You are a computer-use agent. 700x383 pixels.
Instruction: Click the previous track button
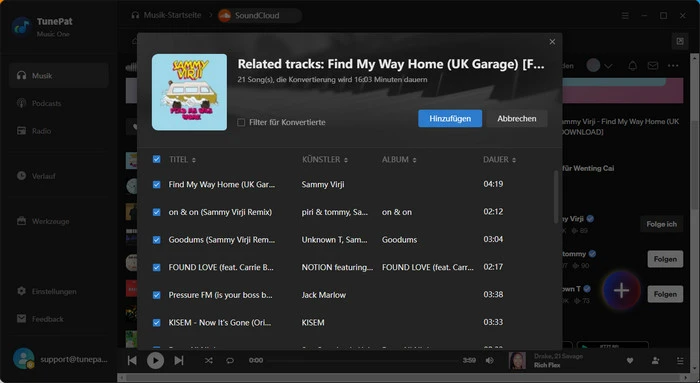coord(132,360)
